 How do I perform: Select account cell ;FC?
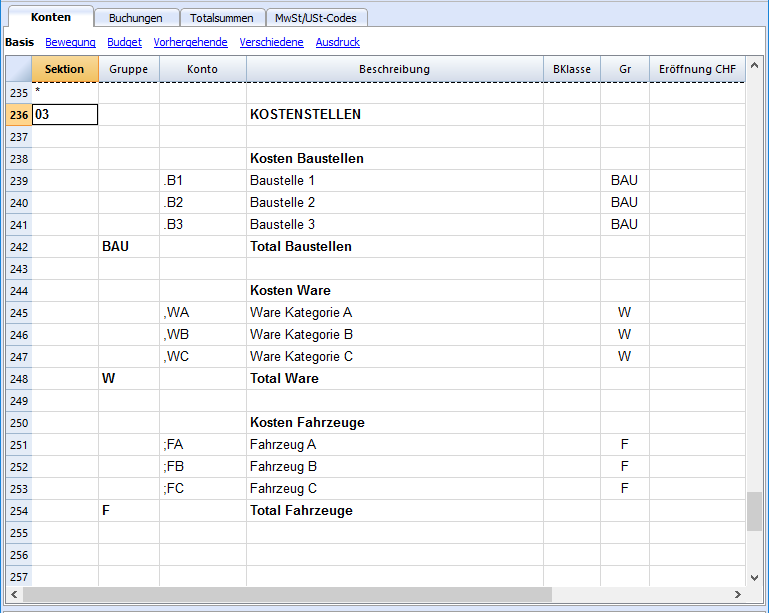pos(203,488)
